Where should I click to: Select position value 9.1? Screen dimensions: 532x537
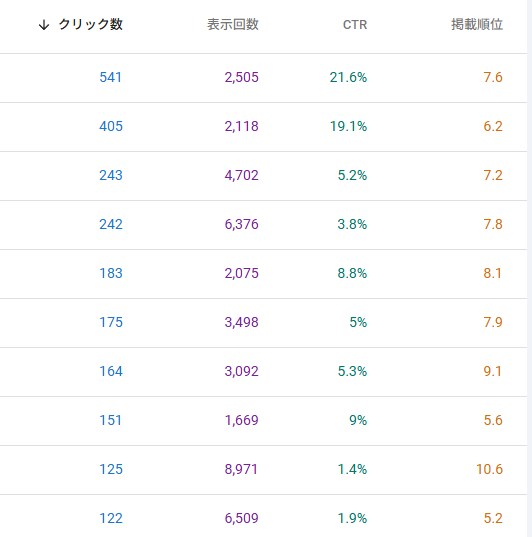tap(493, 371)
